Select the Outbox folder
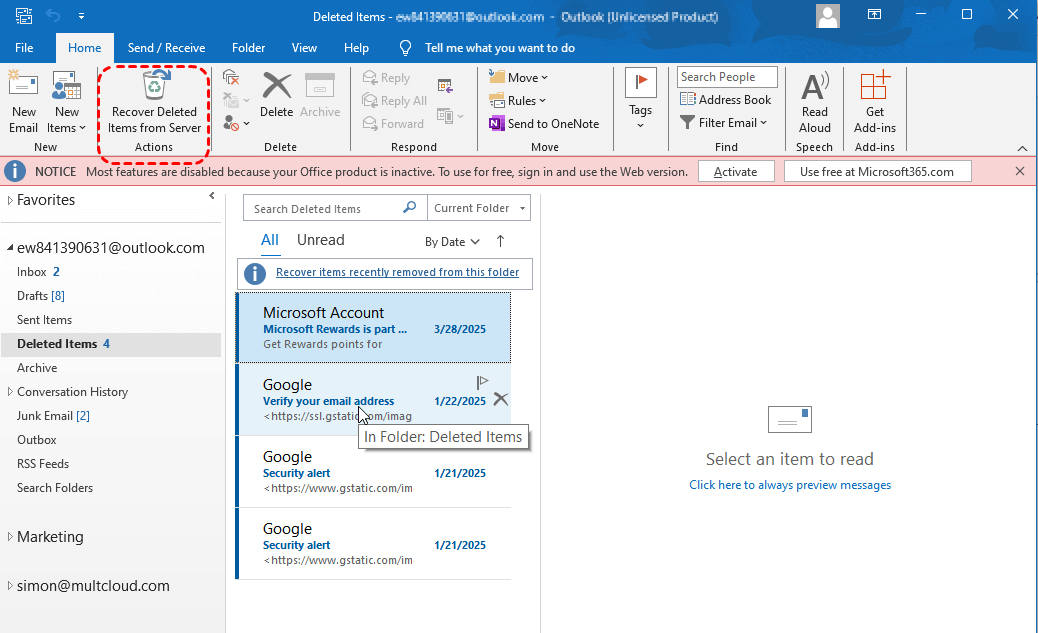This screenshot has height=633, width=1038. pyautogui.click(x=36, y=440)
